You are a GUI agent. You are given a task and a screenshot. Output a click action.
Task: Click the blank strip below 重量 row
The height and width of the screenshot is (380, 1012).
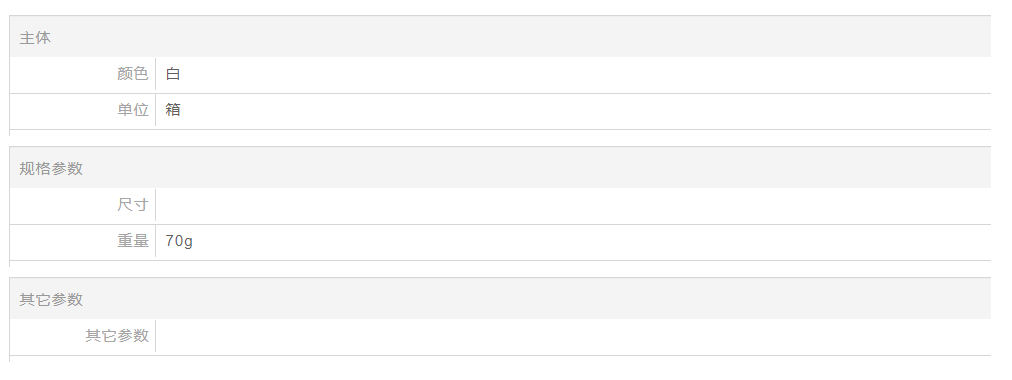[500, 264]
